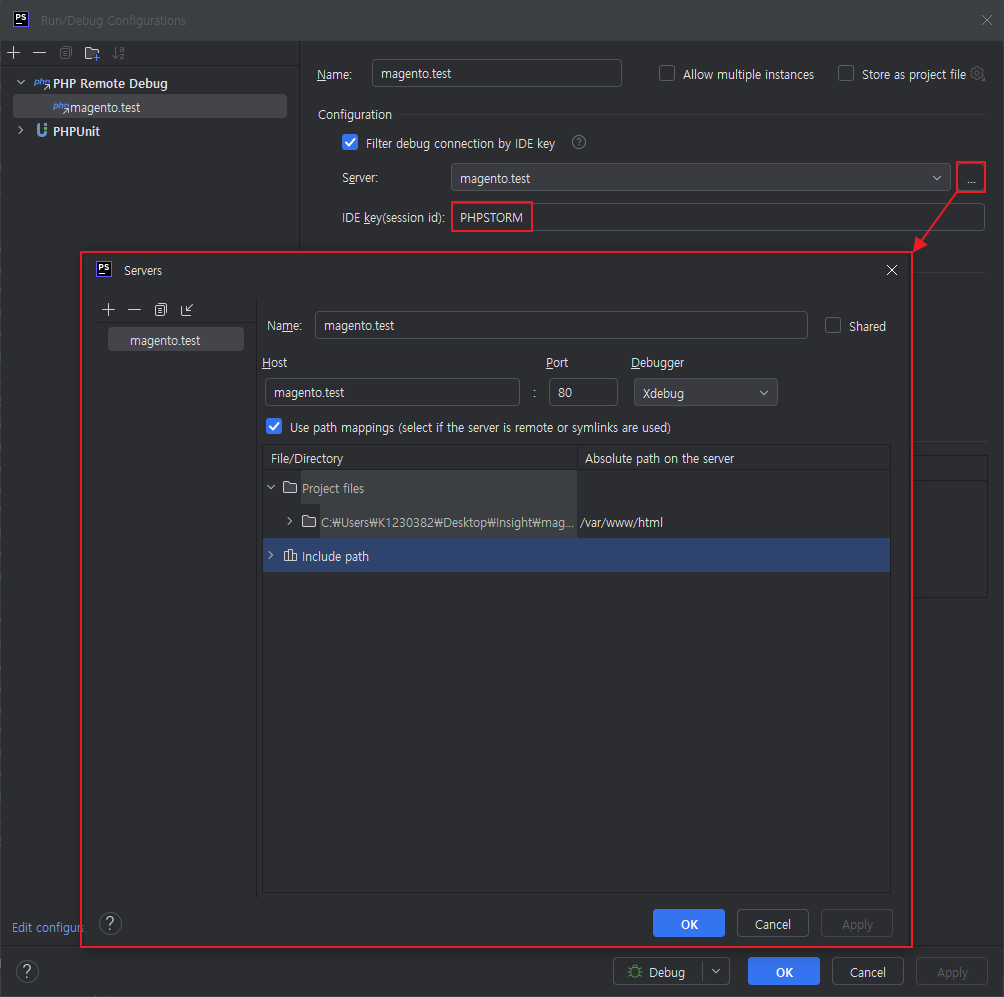Expand the C:\Users project folder node
This screenshot has height=997, width=1004.
pyautogui.click(x=289, y=521)
